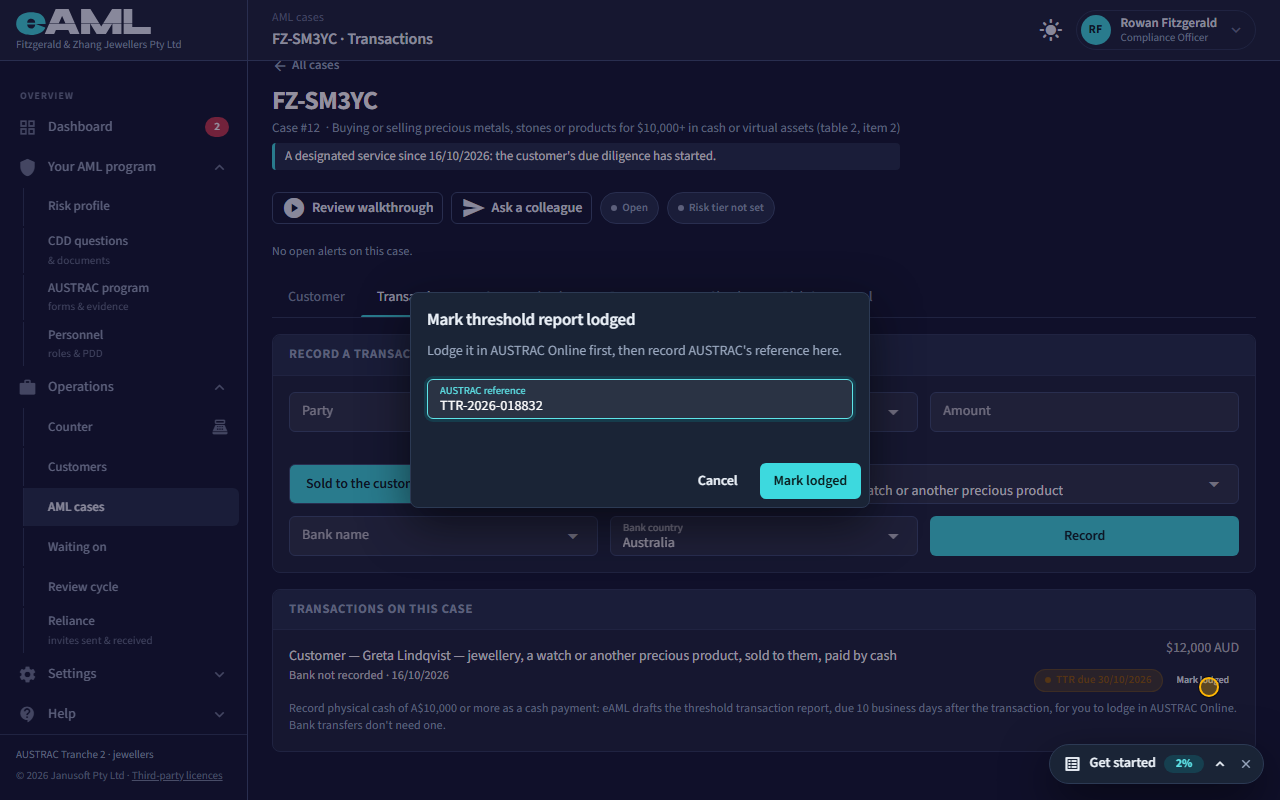Image resolution: width=1280 pixels, height=800 pixels.
Task: Click the Greta Lindqvist transaction description
Action: pos(593,656)
